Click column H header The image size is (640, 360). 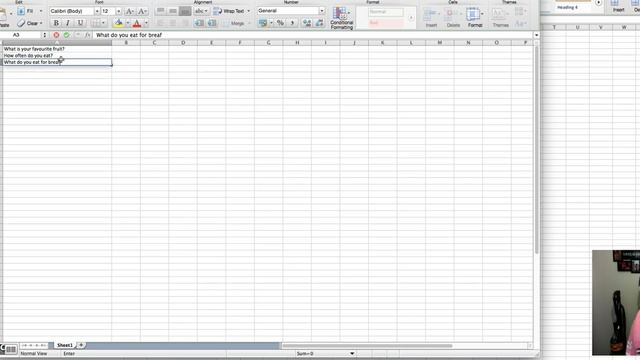[x=297, y=42]
